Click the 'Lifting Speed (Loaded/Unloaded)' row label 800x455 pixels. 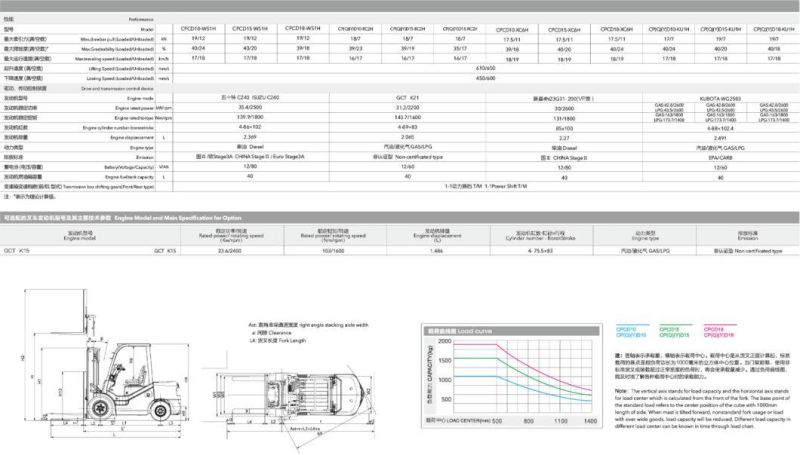tap(121, 69)
